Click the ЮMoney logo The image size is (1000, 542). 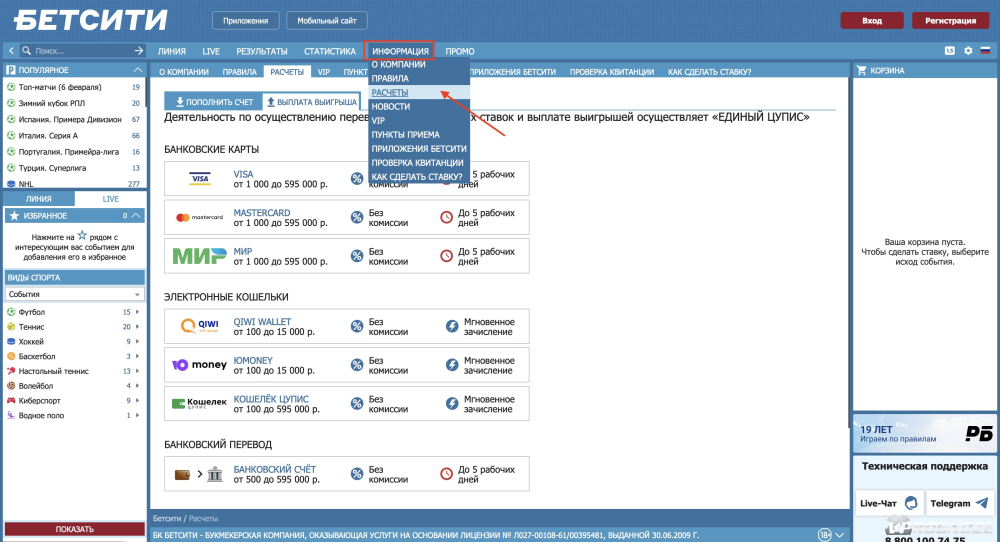click(200, 365)
